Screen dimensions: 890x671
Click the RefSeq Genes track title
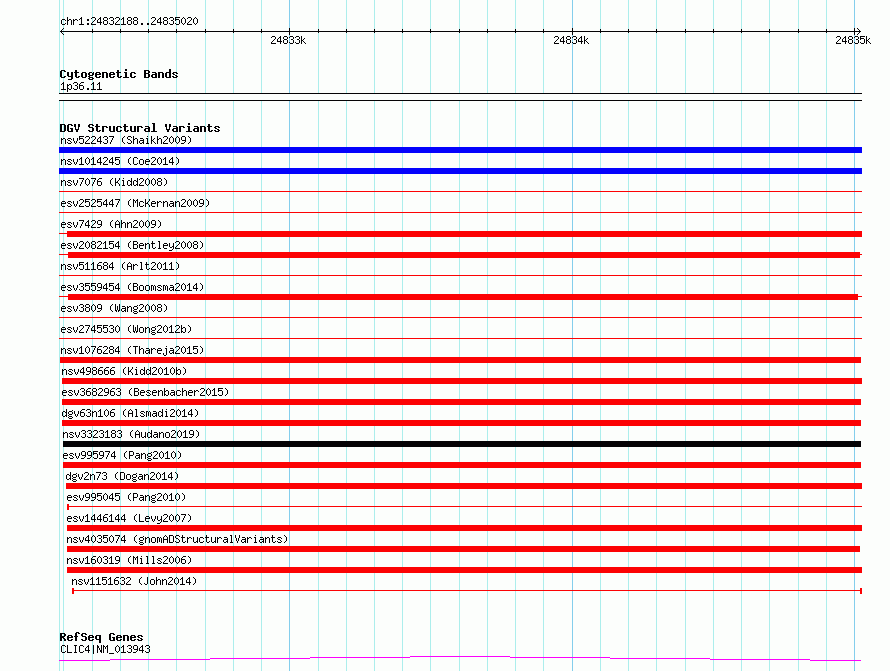click(x=101, y=638)
